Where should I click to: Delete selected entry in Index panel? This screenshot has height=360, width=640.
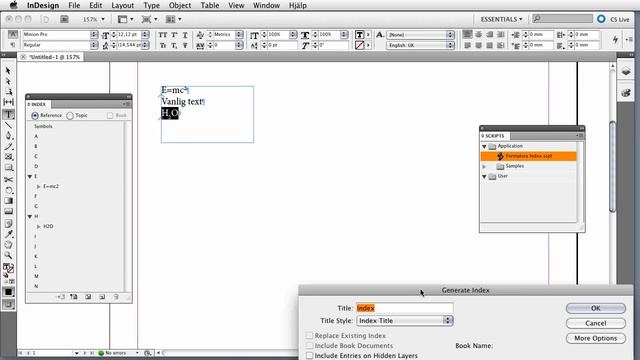pyautogui.click(x=116, y=297)
